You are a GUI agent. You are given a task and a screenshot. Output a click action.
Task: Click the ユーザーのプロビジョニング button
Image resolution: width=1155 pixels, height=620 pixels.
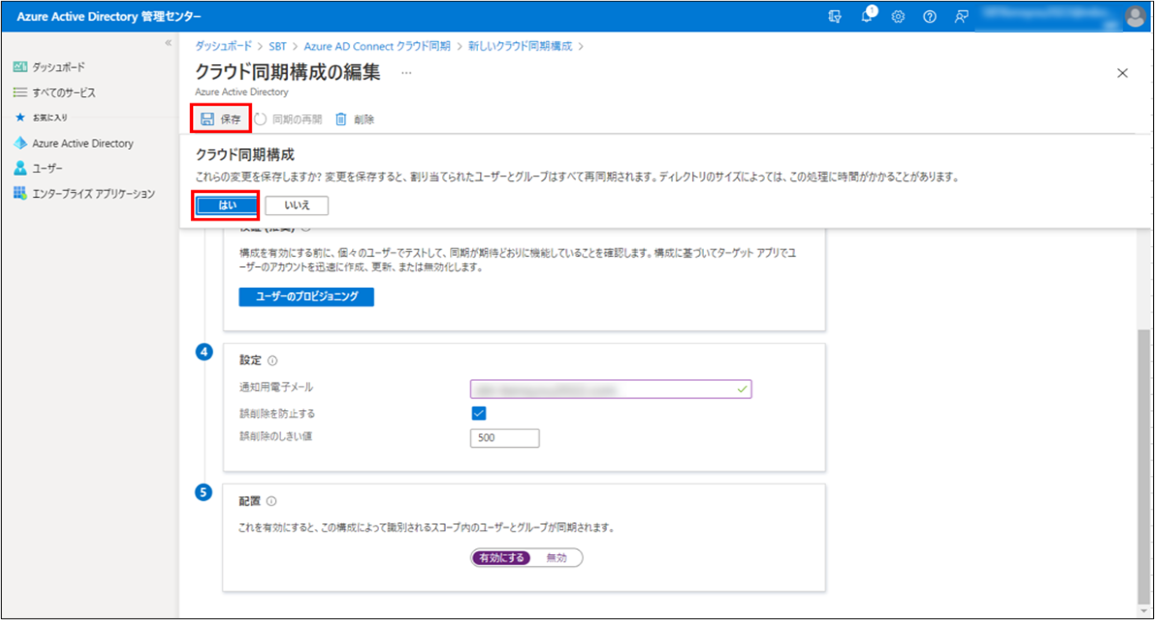306,296
